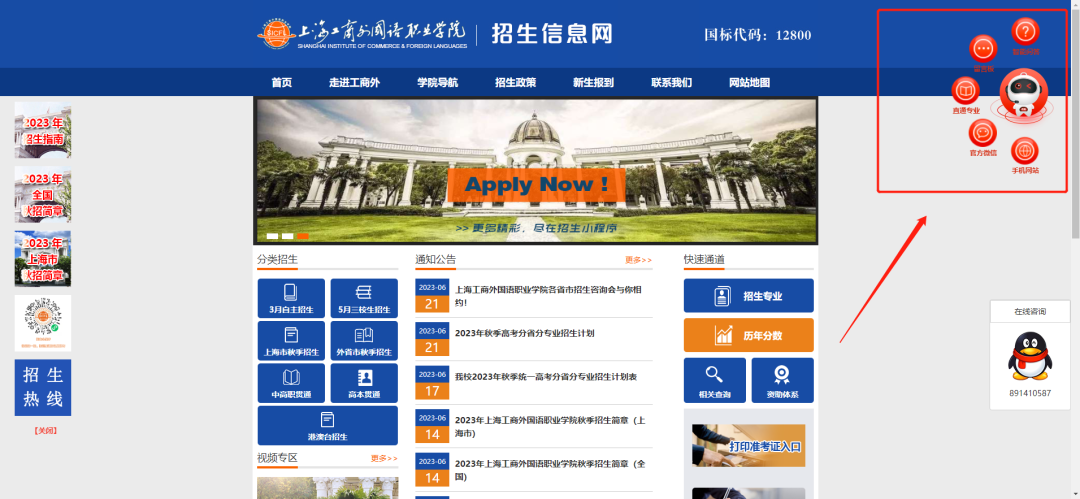This screenshot has width=1080, height=499.
Task: Open notice 秋季招生简章（上海）
Action: [x=550, y=427]
